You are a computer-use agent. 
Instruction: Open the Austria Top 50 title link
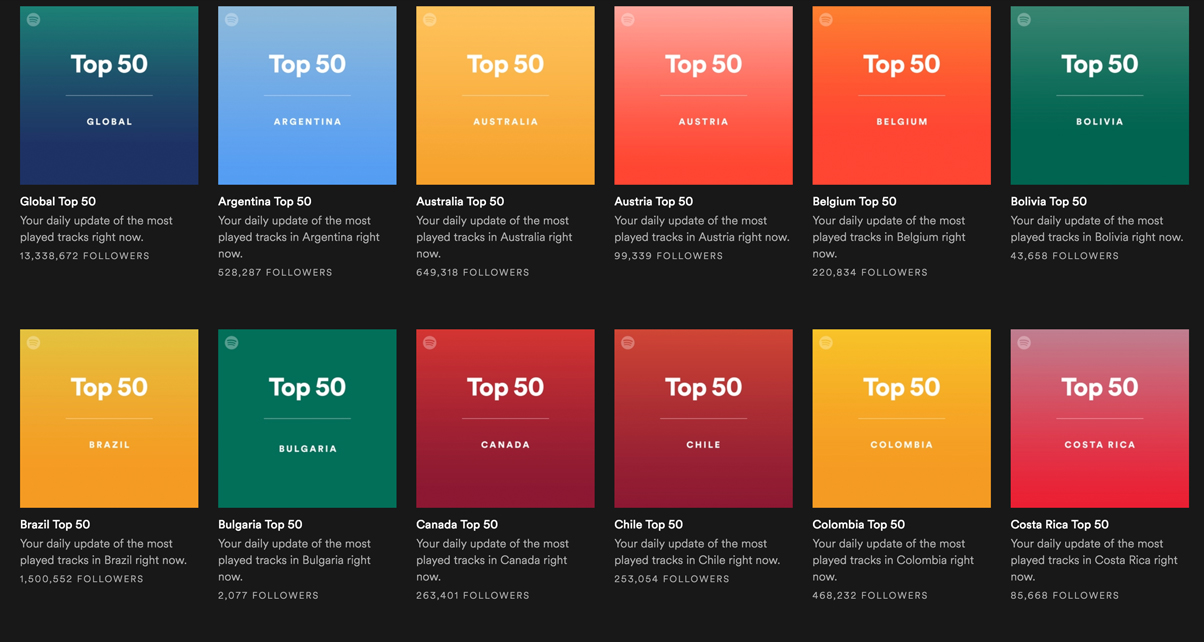(x=653, y=201)
